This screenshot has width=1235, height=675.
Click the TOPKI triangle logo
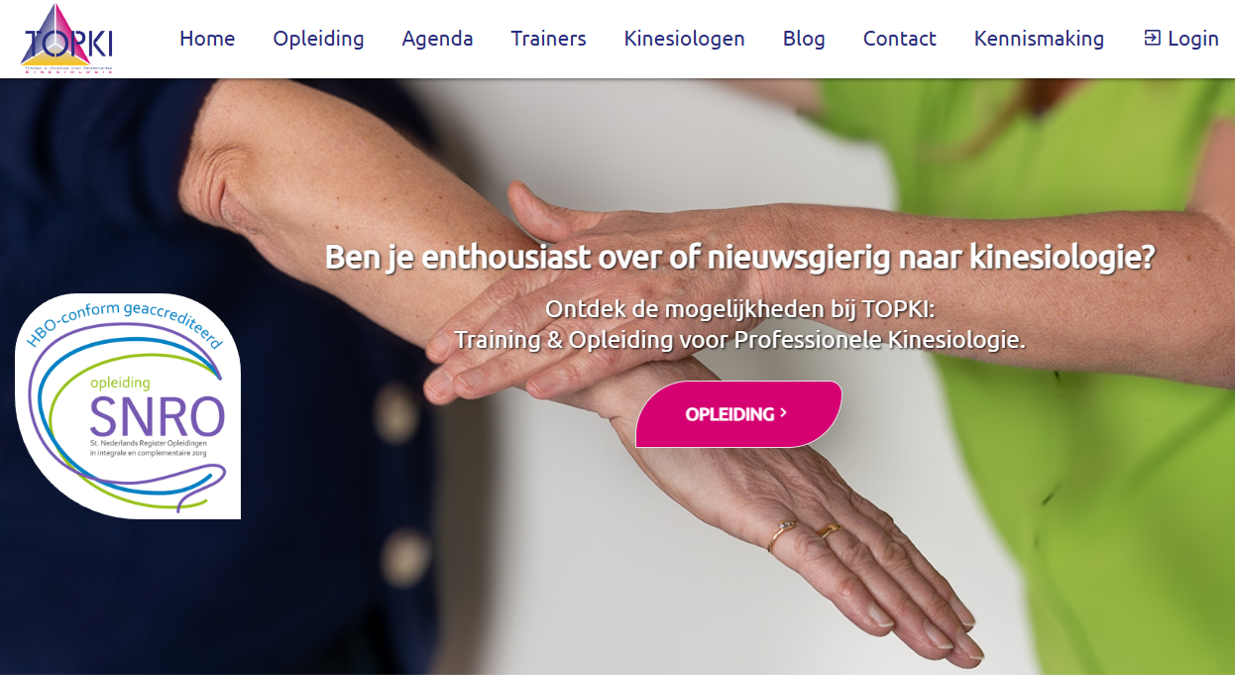pyautogui.click(x=67, y=38)
